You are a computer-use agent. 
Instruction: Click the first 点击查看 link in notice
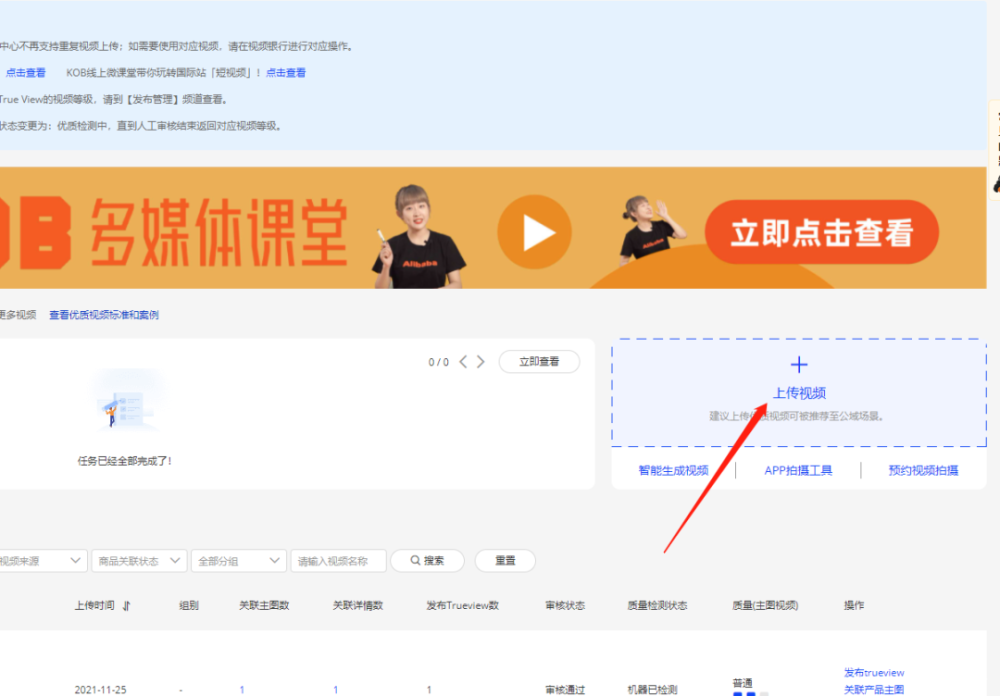pyautogui.click(x=26, y=73)
